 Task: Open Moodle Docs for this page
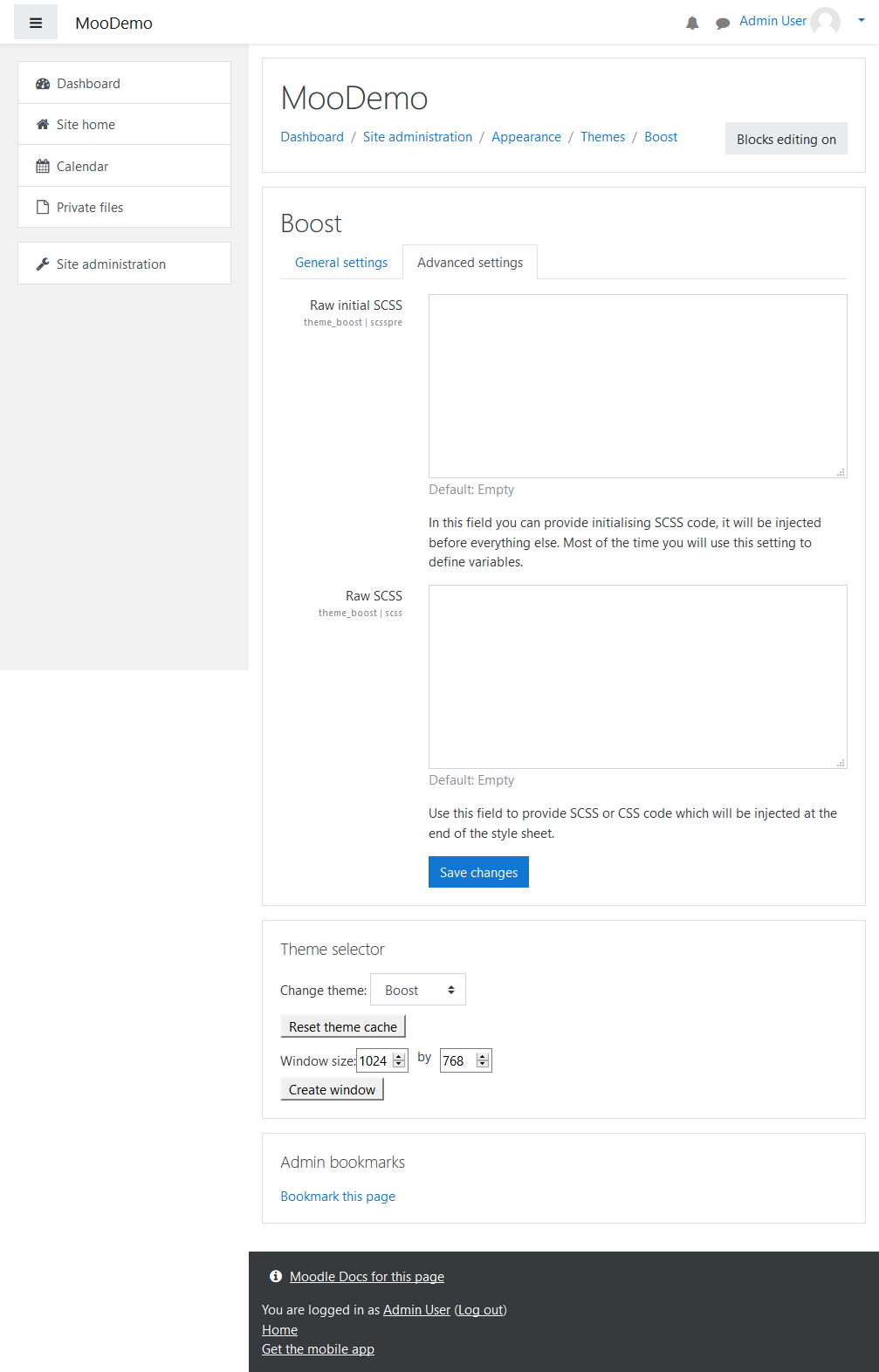(367, 1276)
